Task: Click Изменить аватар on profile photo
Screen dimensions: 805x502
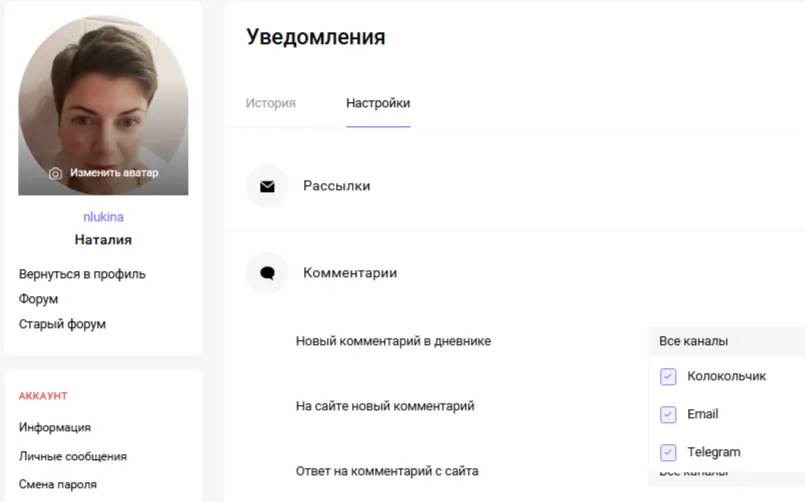Action: coord(114,173)
